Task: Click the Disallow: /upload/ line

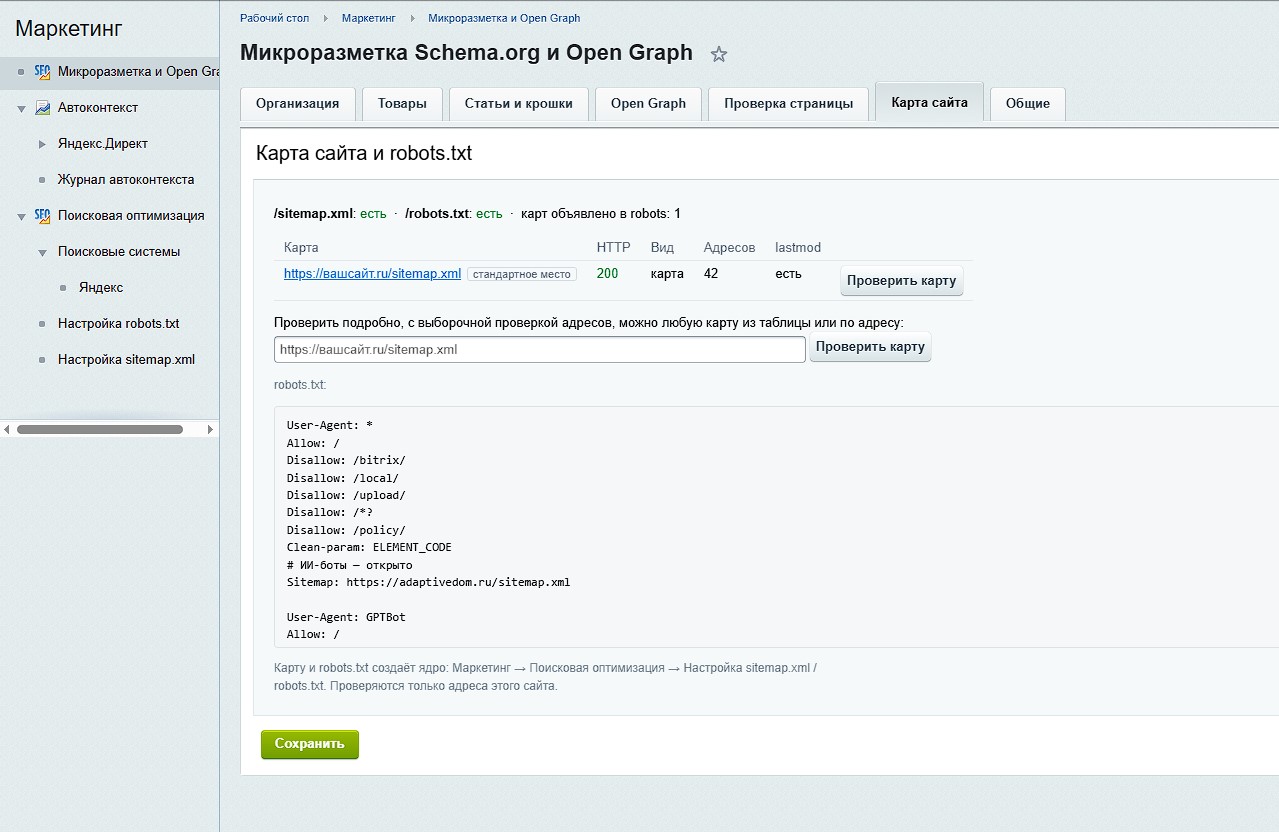Action: click(346, 495)
